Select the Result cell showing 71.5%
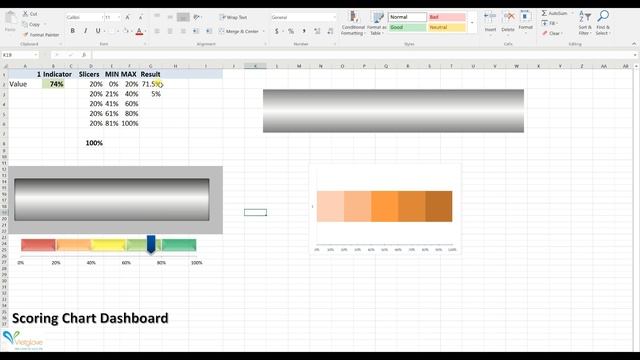 click(x=150, y=84)
